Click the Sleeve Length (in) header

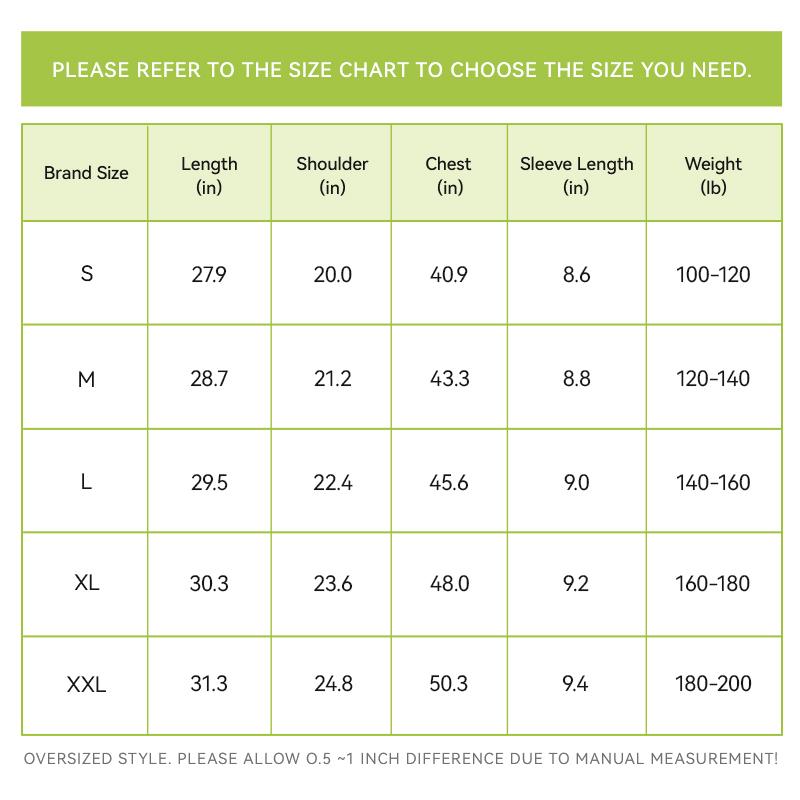click(576, 174)
